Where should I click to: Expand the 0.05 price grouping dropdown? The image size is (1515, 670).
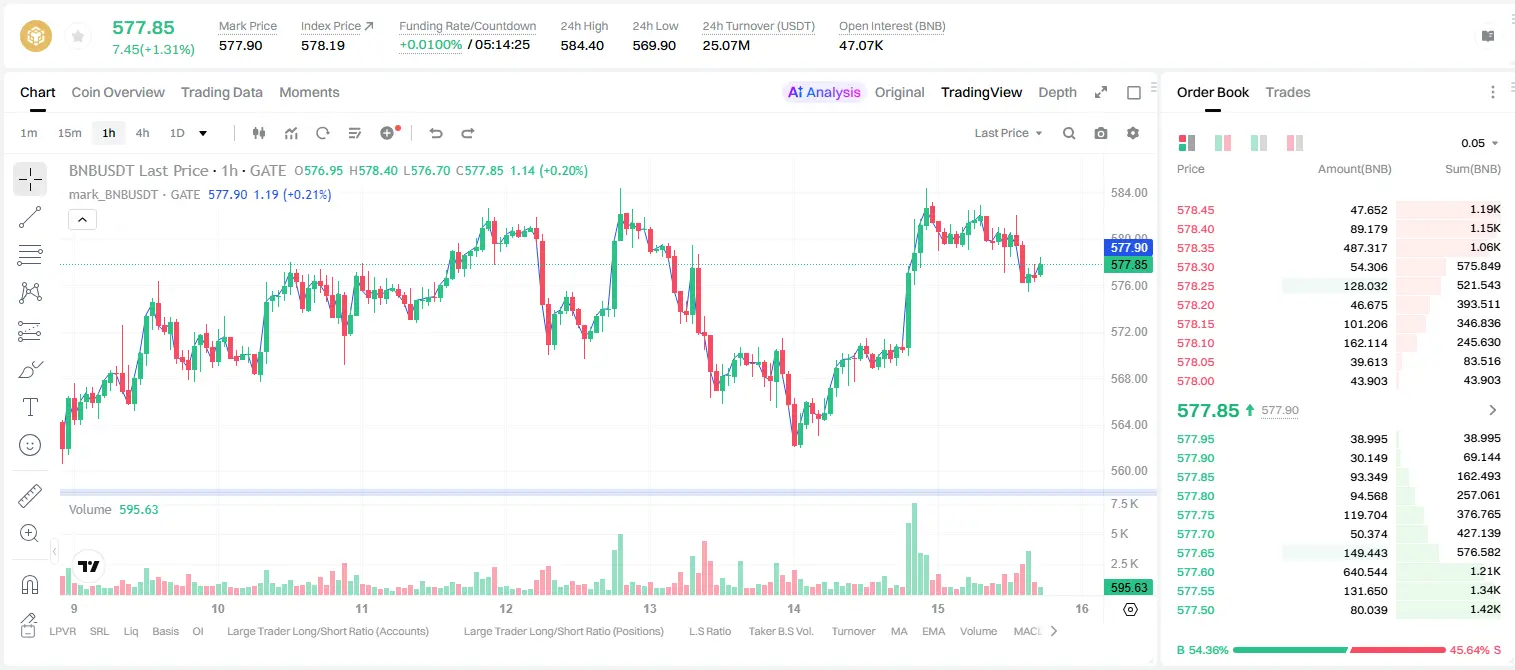[x=1479, y=143]
